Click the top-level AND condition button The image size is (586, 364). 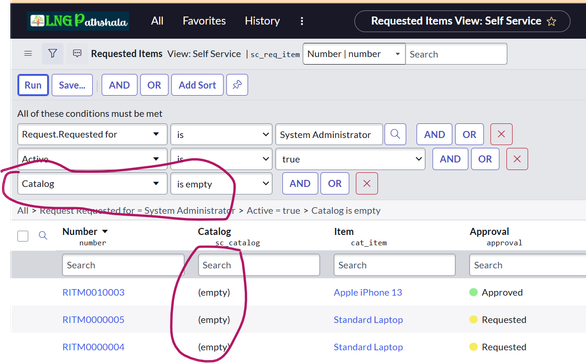point(119,85)
